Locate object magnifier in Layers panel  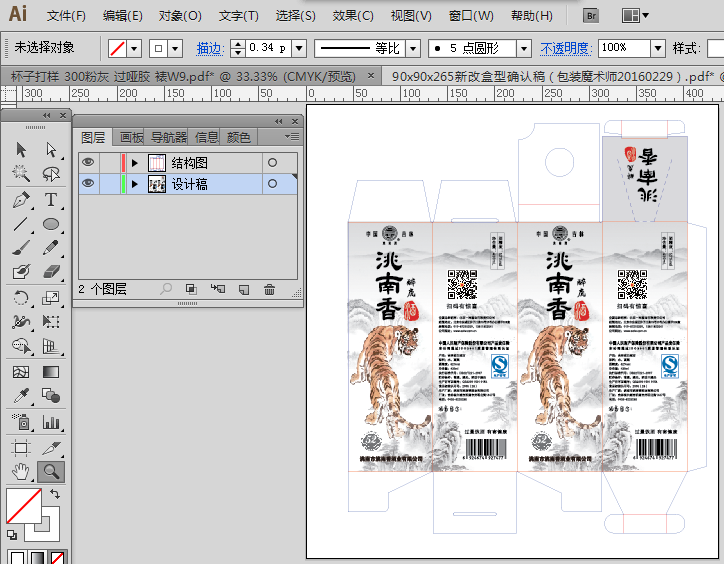(166, 289)
